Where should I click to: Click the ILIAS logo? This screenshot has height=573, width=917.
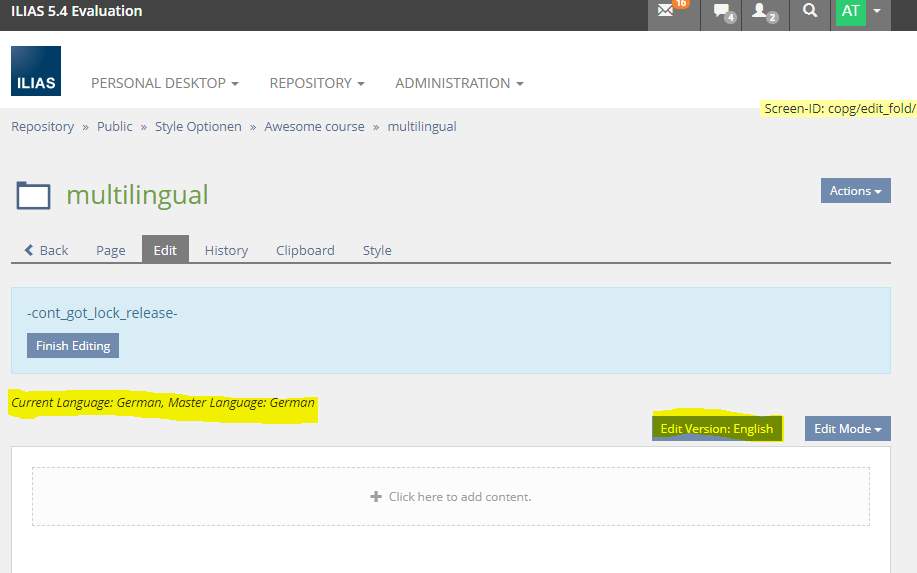coord(36,71)
